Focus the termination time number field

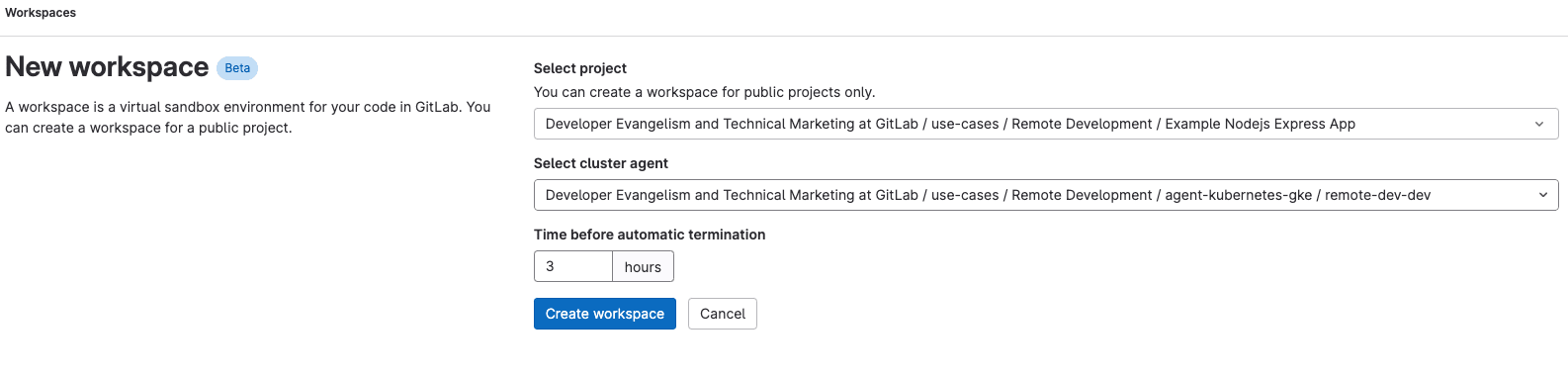(573, 266)
